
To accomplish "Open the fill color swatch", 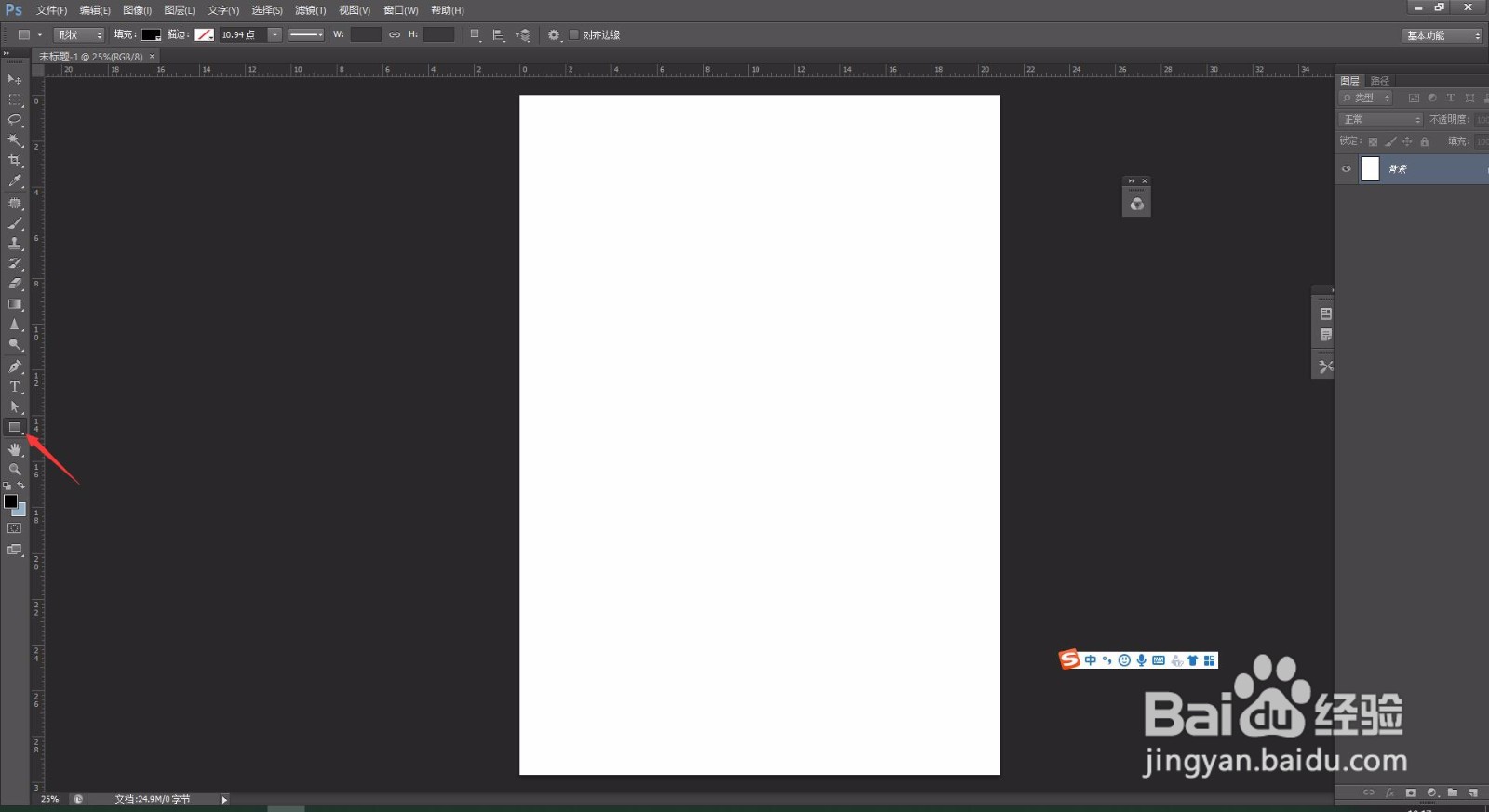I will [x=151, y=34].
